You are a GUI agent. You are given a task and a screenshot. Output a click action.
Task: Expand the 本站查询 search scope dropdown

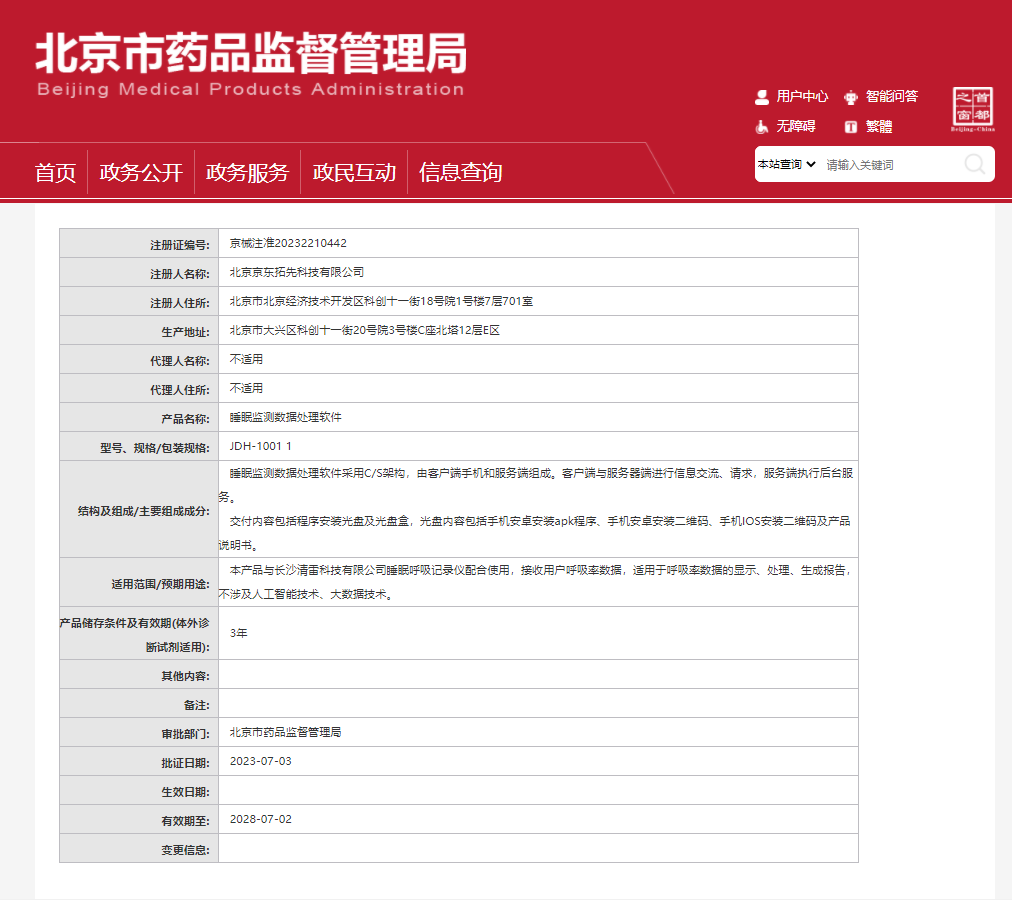pos(787,164)
